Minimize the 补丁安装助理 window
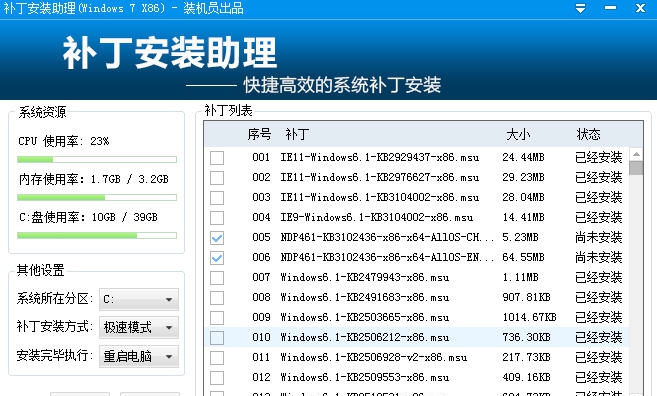 click(610, 8)
